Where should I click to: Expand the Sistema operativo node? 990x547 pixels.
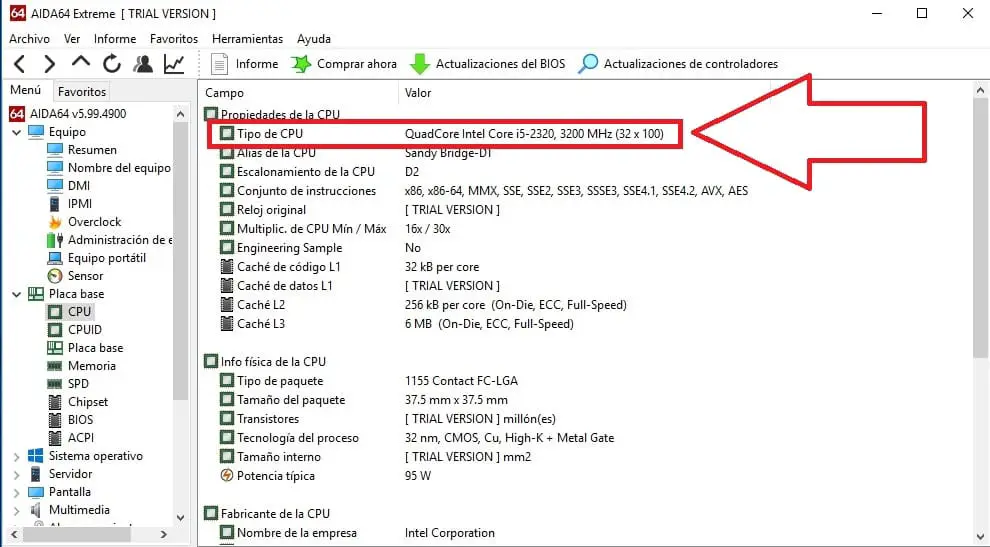[17, 456]
